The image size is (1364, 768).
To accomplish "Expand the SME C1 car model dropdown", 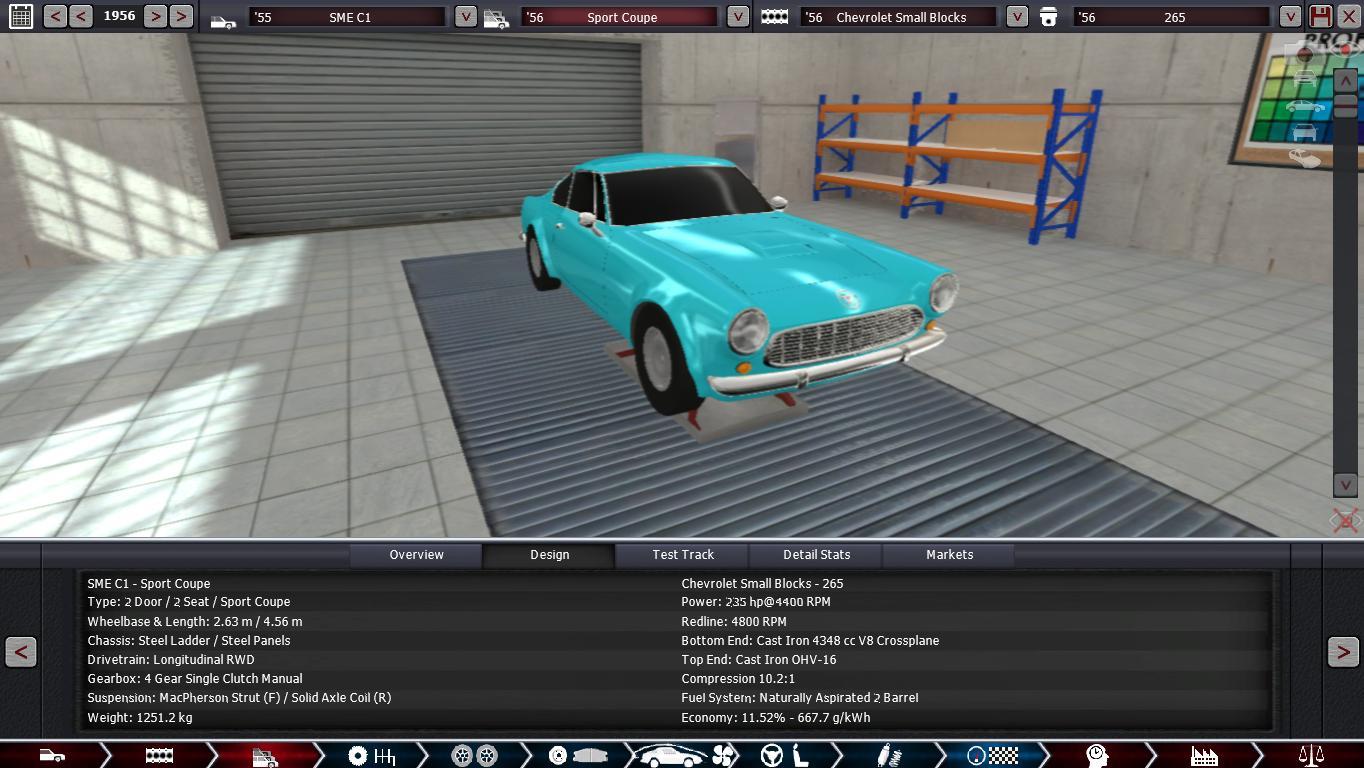I will point(465,17).
